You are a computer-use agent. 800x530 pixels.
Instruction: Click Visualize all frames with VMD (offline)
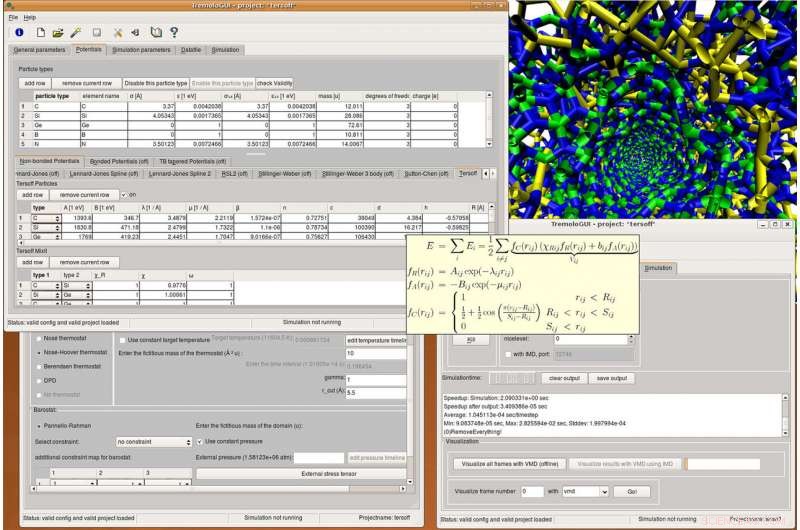511,464
